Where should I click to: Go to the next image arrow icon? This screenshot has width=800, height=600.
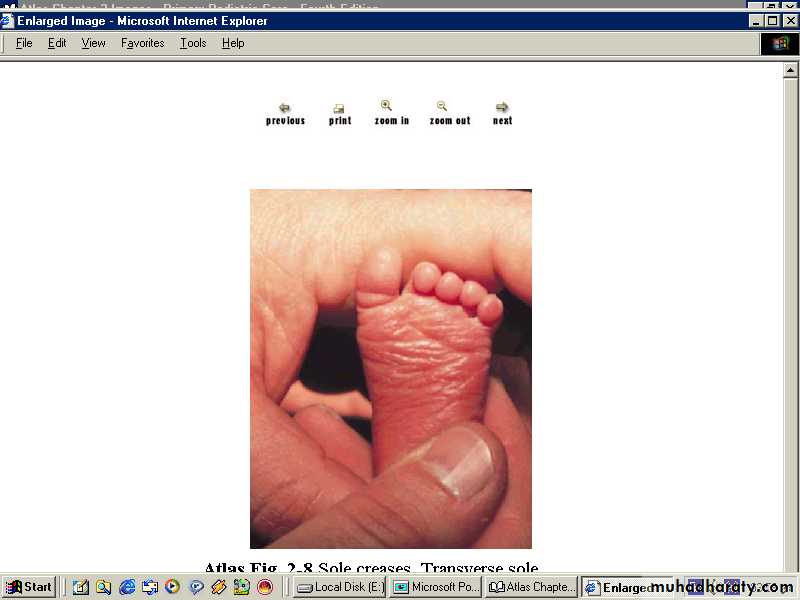pos(502,108)
